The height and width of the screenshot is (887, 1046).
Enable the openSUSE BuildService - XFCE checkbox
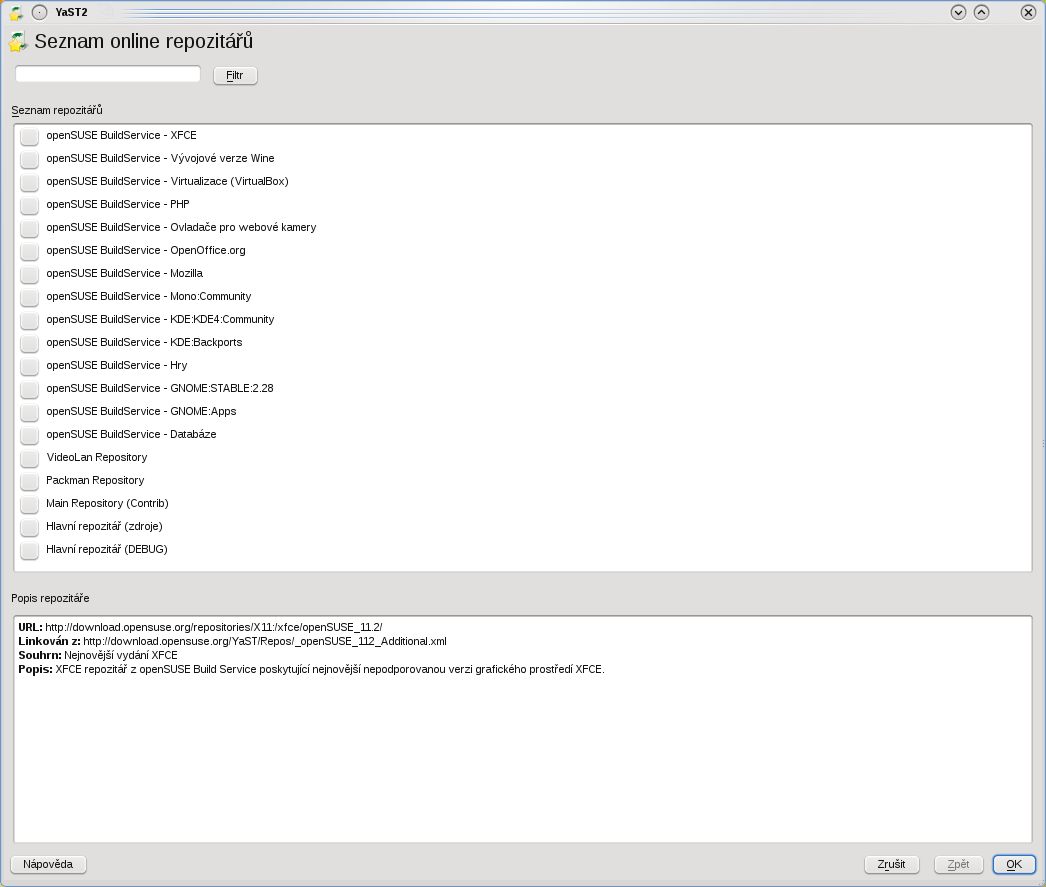pos(29,136)
